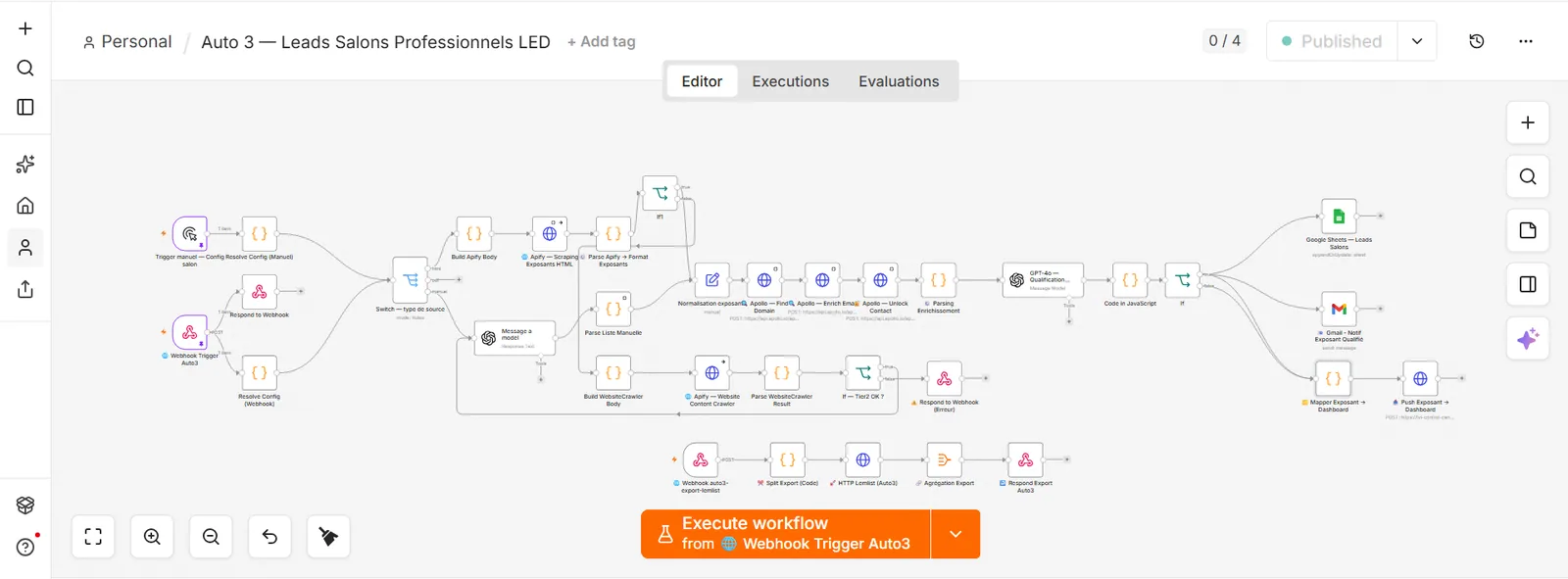The height and width of the screenshot is (579, 1568).
Task: Open the Webhook Trigger Auto3 node
Action: tap(190, 333)
